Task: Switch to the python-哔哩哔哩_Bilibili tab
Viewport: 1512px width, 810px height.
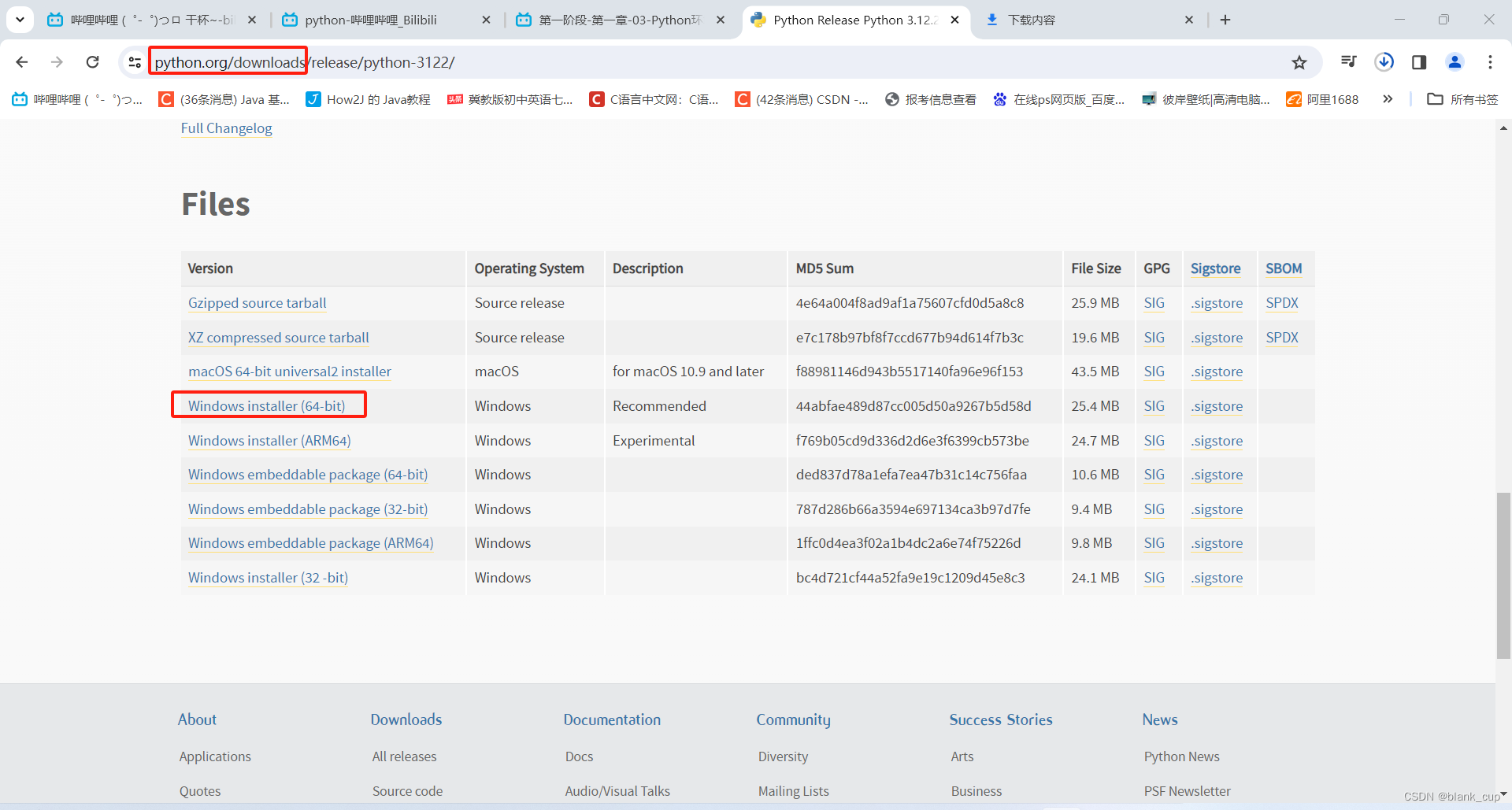Action: pyautogui.click(x=387, y=20)
